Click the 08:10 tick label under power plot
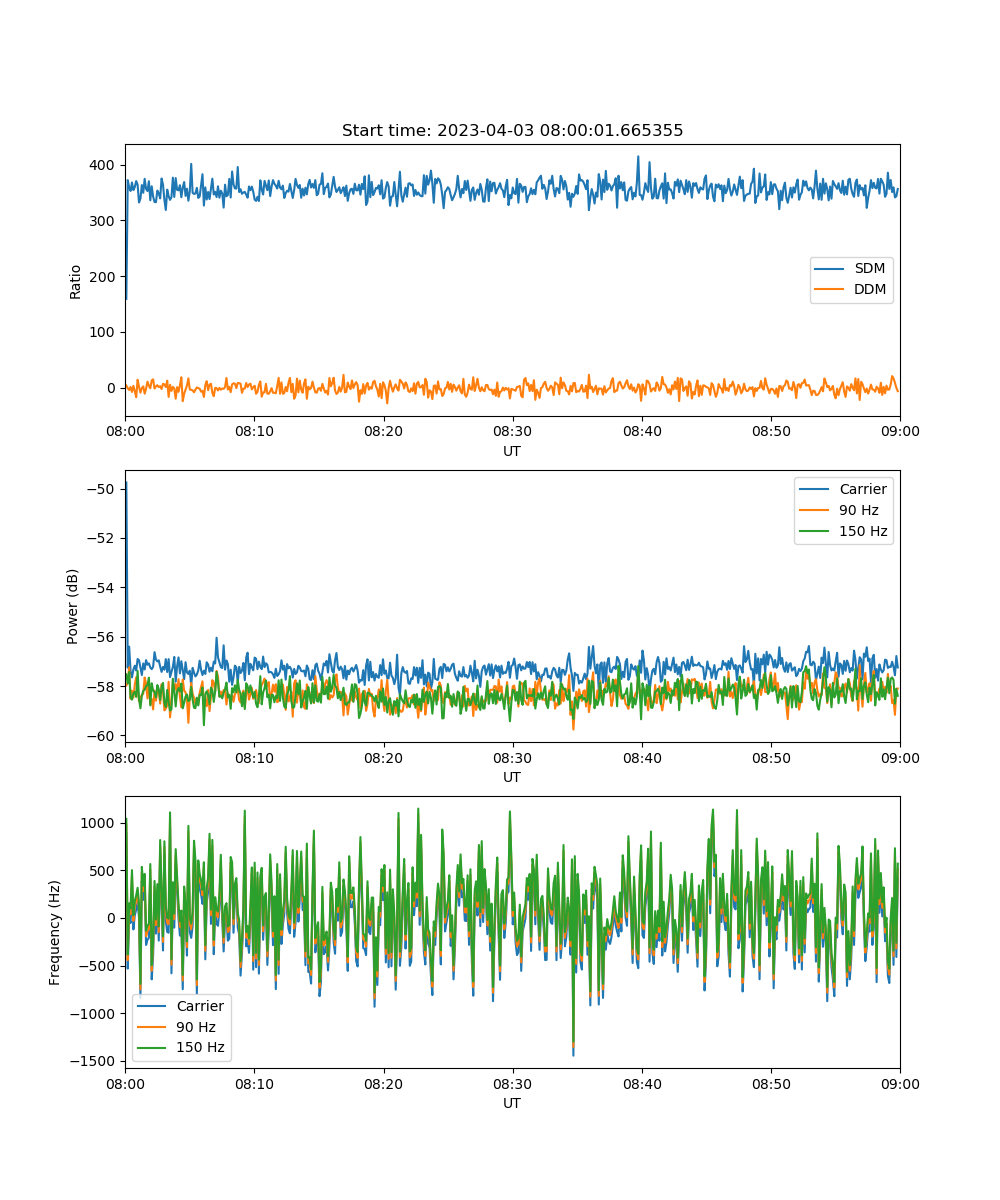The width and height of the screenshot is (1000, 1200). coord(254,757)
